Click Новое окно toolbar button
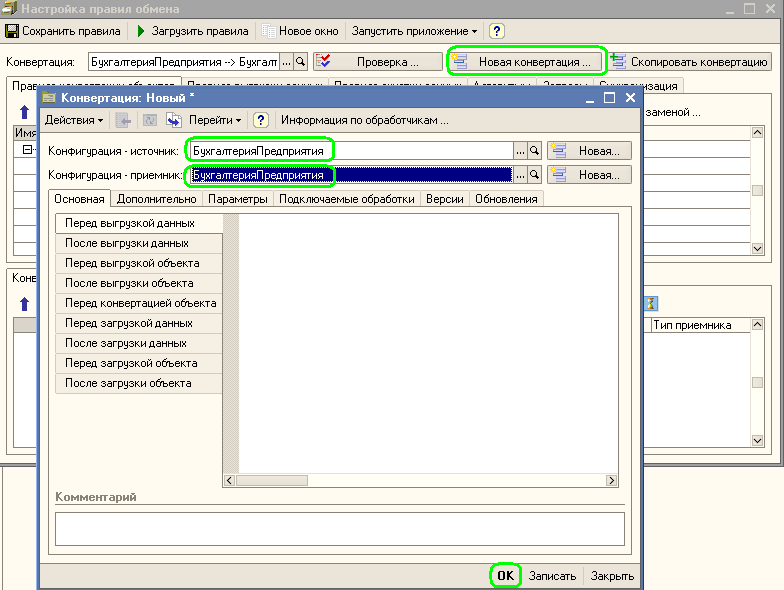 coord(300,31)
